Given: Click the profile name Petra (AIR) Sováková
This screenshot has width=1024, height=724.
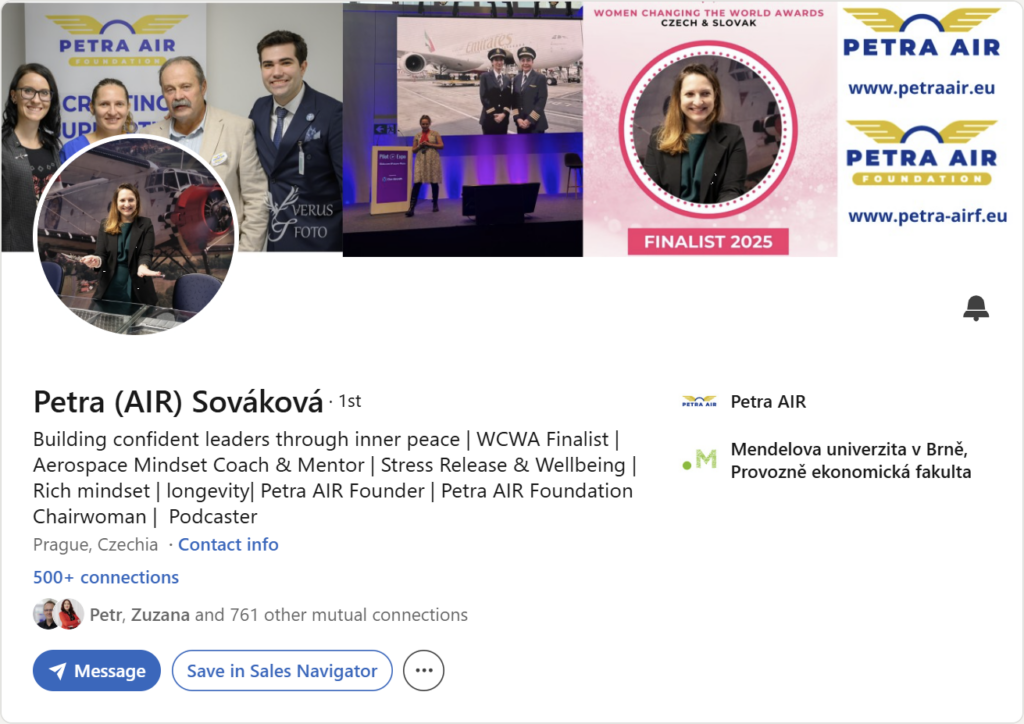Looking at the screenshot, I should click(x=178, y=401).
